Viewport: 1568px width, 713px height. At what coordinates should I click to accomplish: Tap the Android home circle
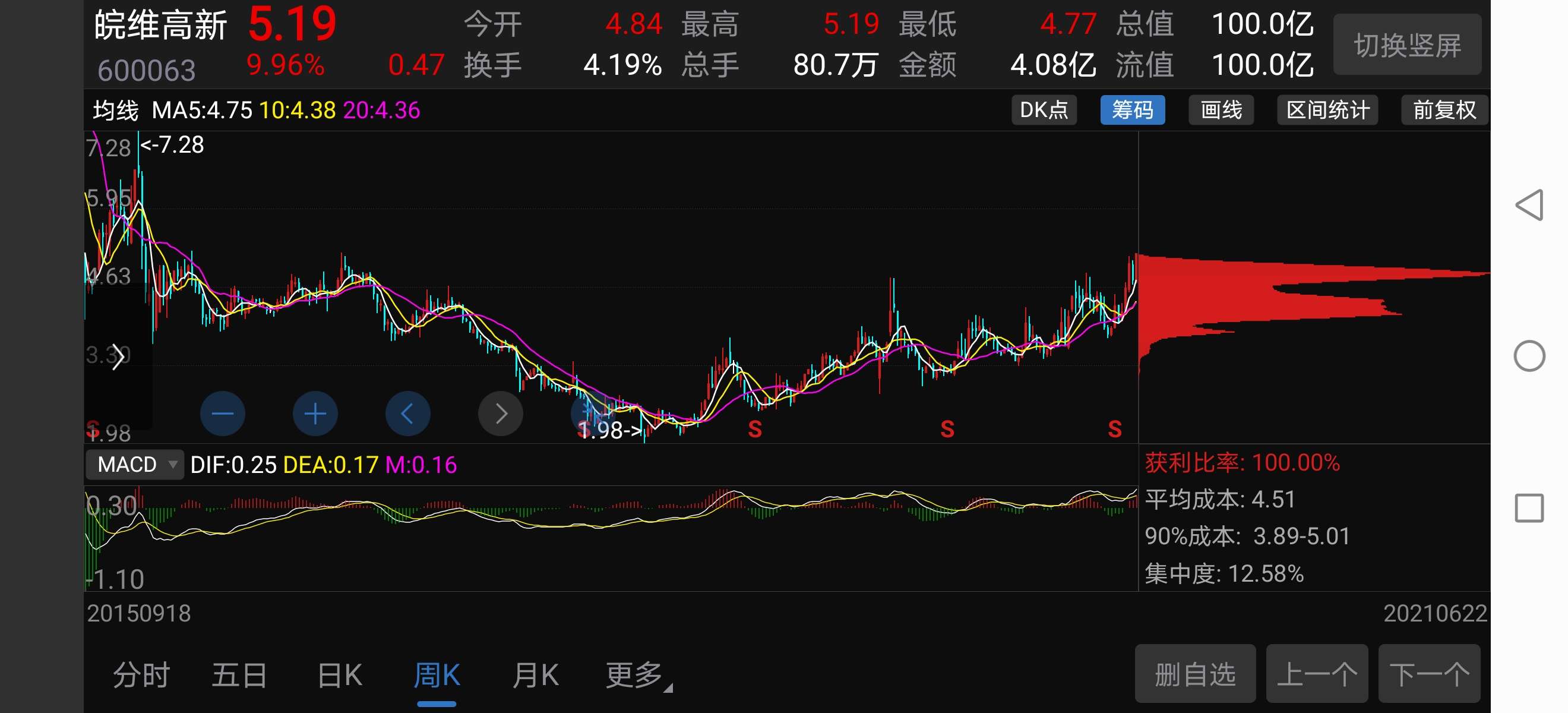pyautogui.click(x=1529, y=355)
